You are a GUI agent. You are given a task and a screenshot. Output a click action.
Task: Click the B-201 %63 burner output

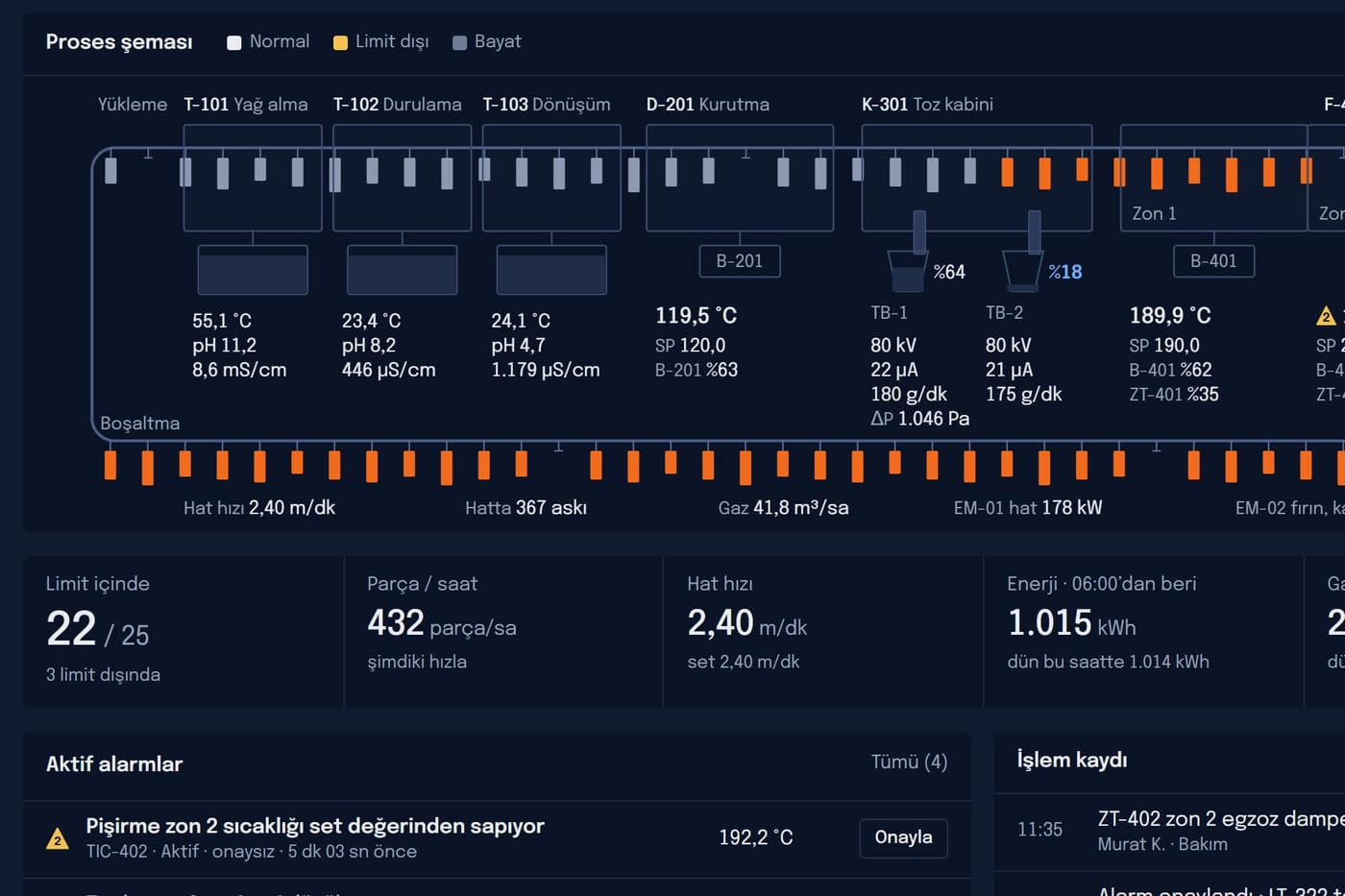(697, 370)
